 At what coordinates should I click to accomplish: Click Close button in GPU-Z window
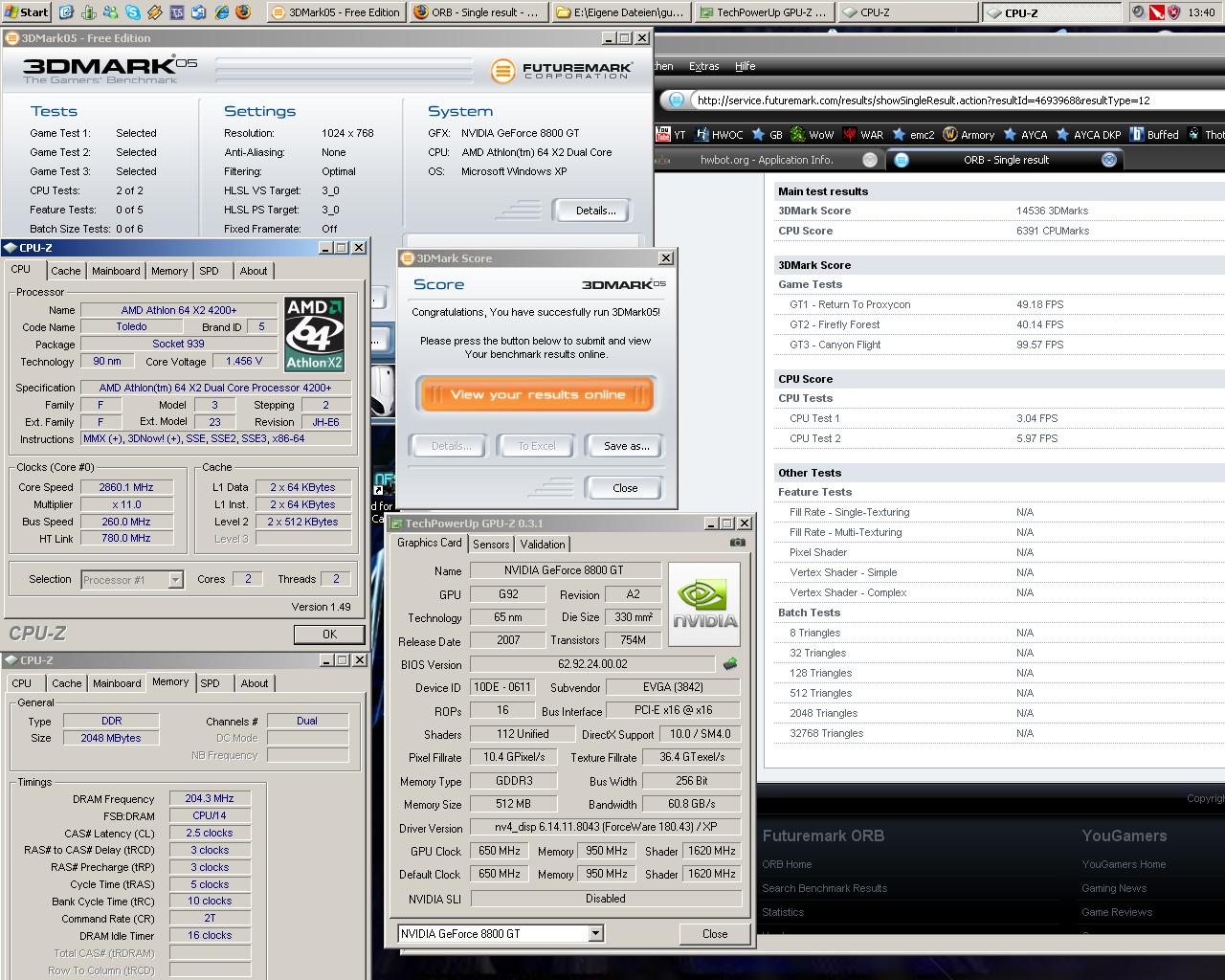click(715, 934)
